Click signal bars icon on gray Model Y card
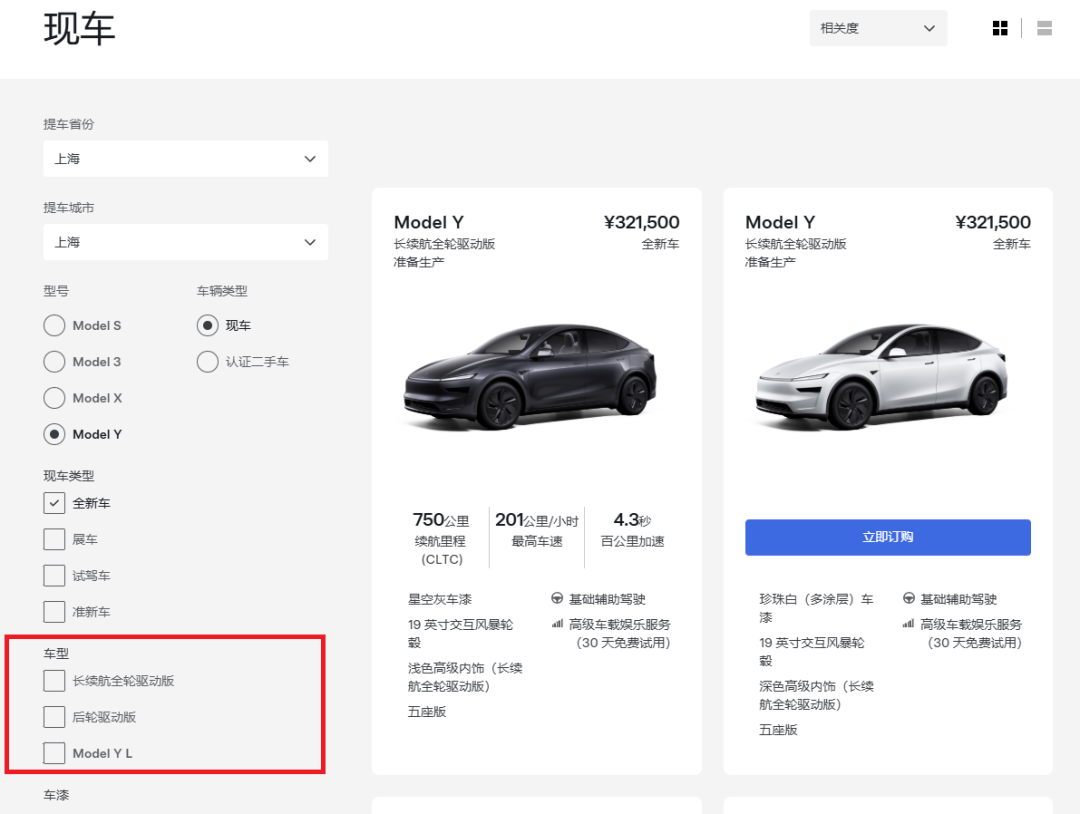 pos(557,624)
